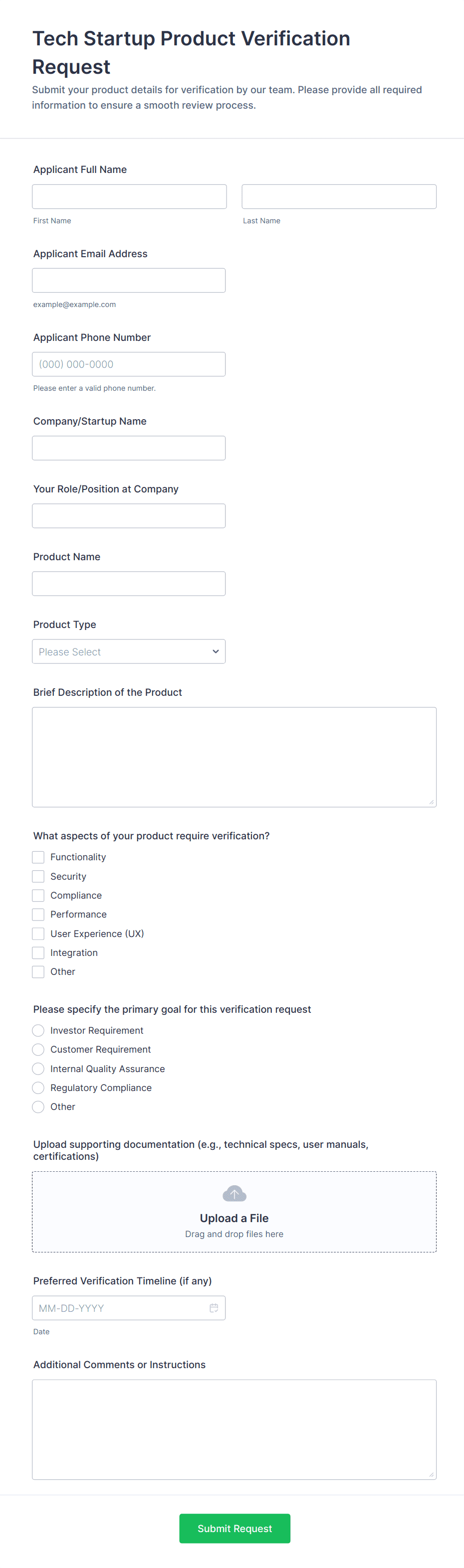Click into the Last Name field

click(339, 196)
